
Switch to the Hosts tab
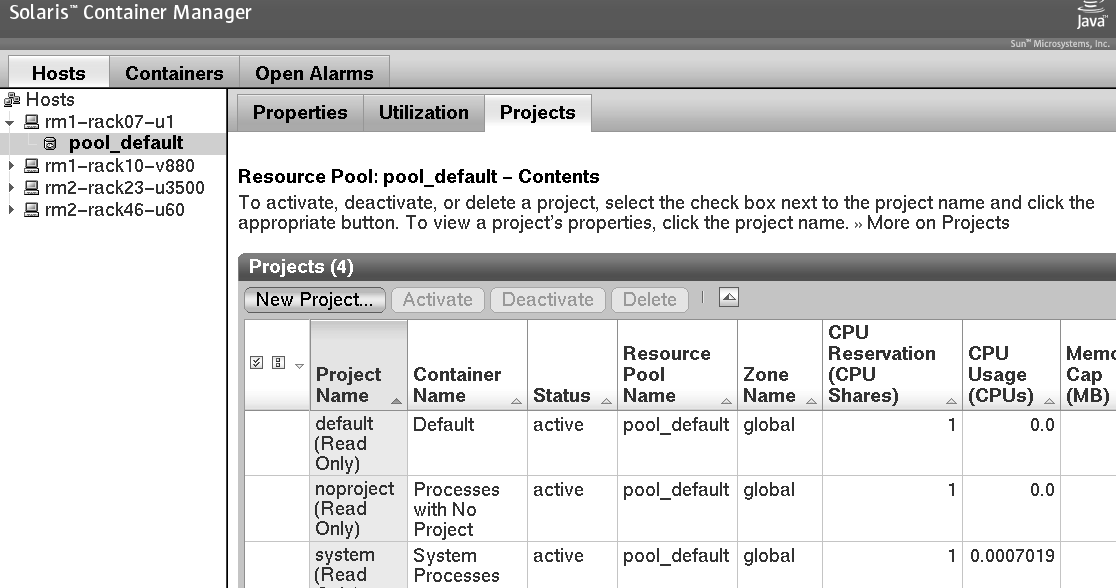pos(59,73)
